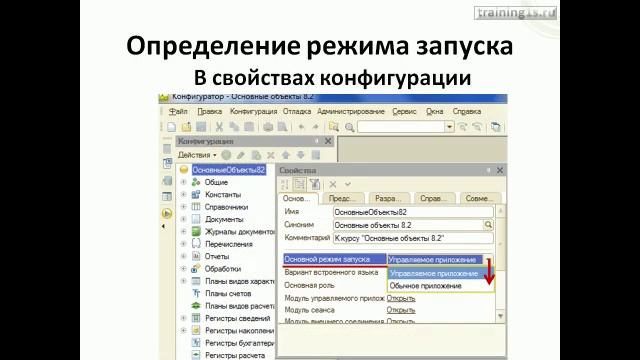Click the Свойства panel scrollbar down arrow
Screen dimensions: 640x360
click(x=500, y=316)
